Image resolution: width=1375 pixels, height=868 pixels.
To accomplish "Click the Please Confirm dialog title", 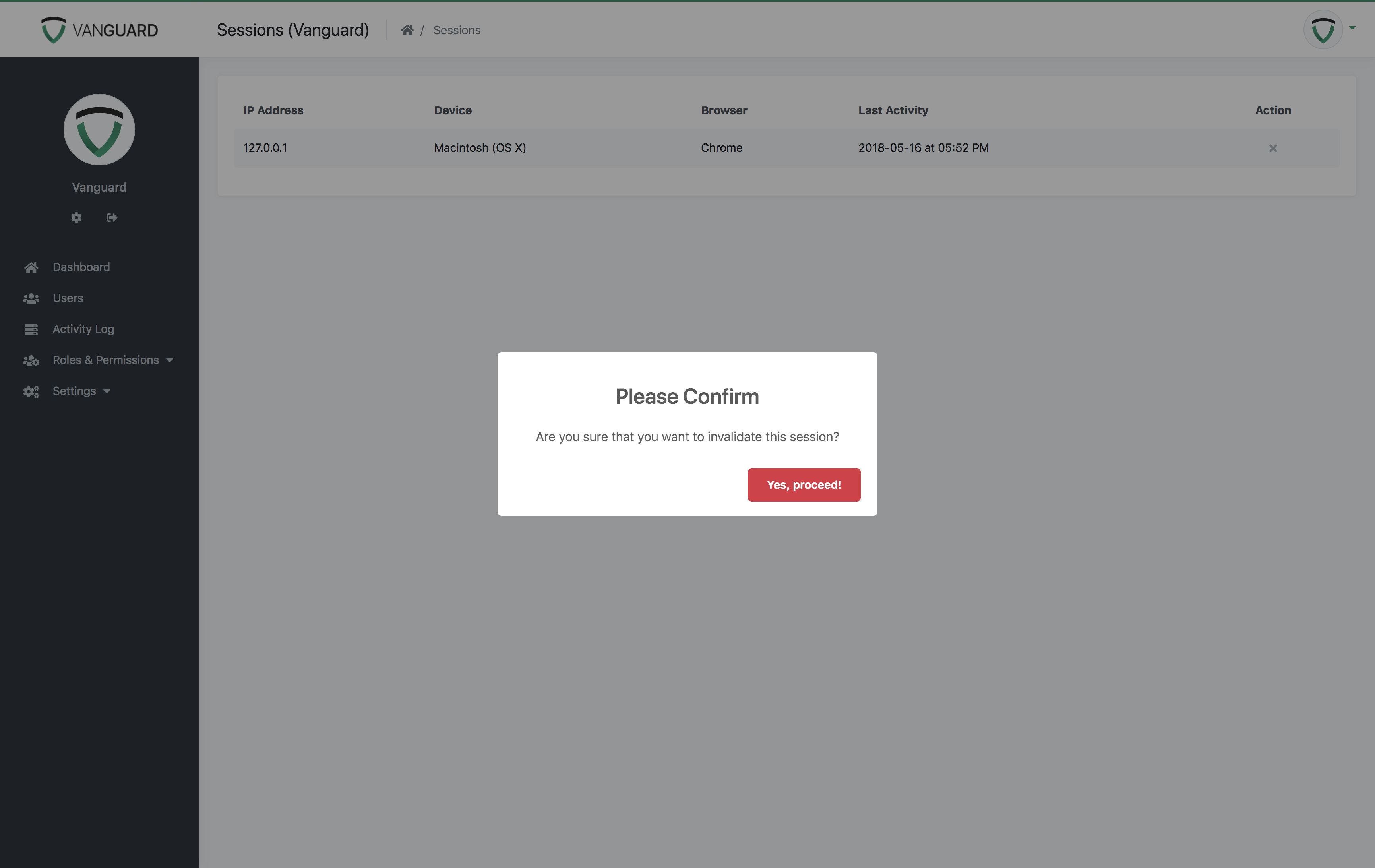I will pos(687,396).
